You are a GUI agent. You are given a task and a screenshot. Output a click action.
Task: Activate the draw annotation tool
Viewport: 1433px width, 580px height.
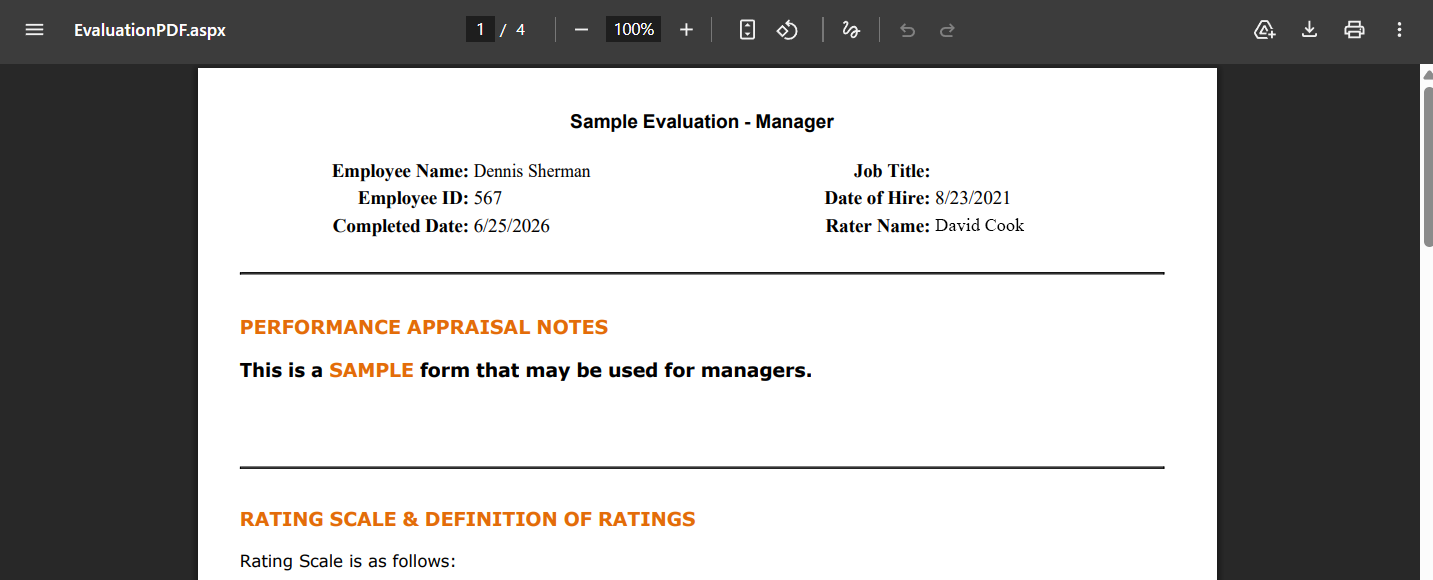[851, 30]
